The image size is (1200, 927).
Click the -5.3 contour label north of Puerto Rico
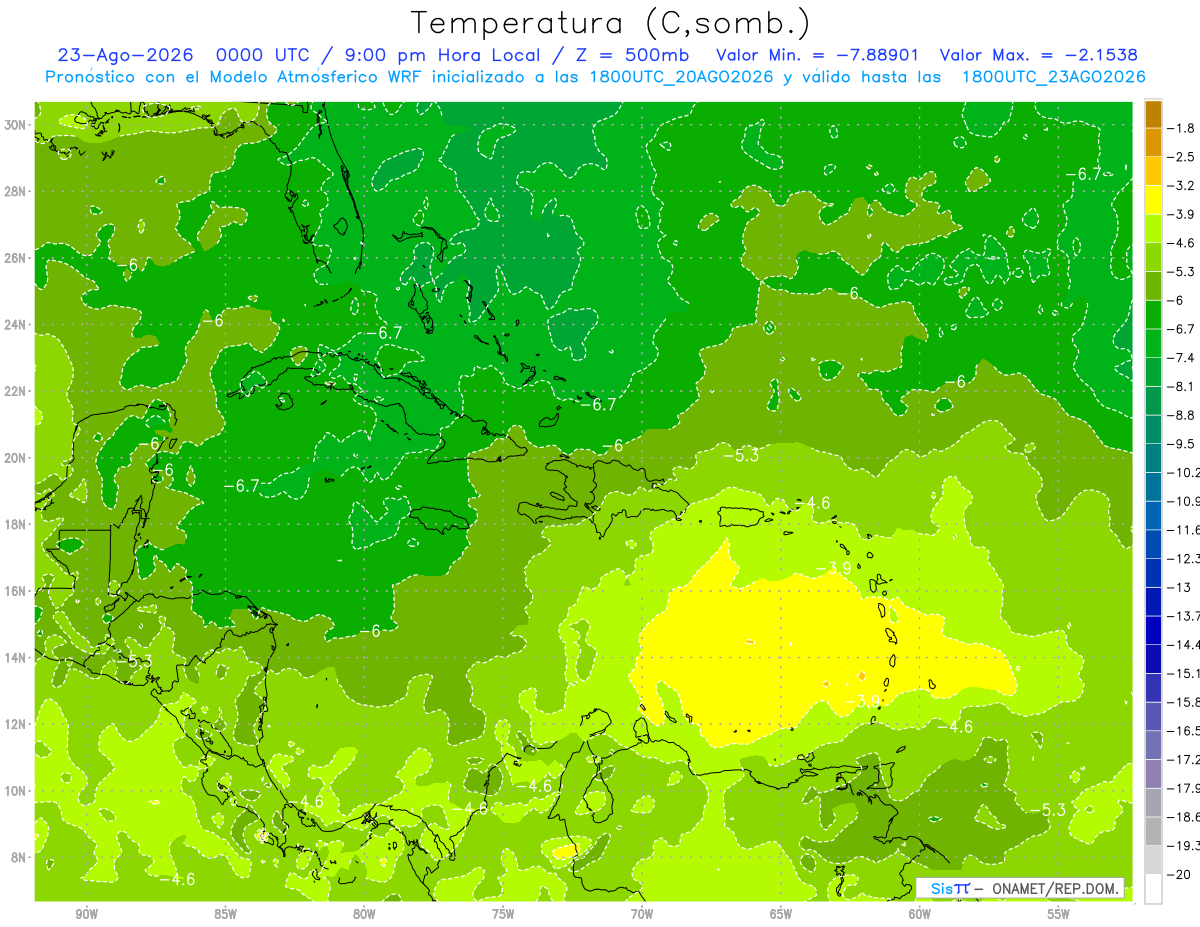(743, 455)
